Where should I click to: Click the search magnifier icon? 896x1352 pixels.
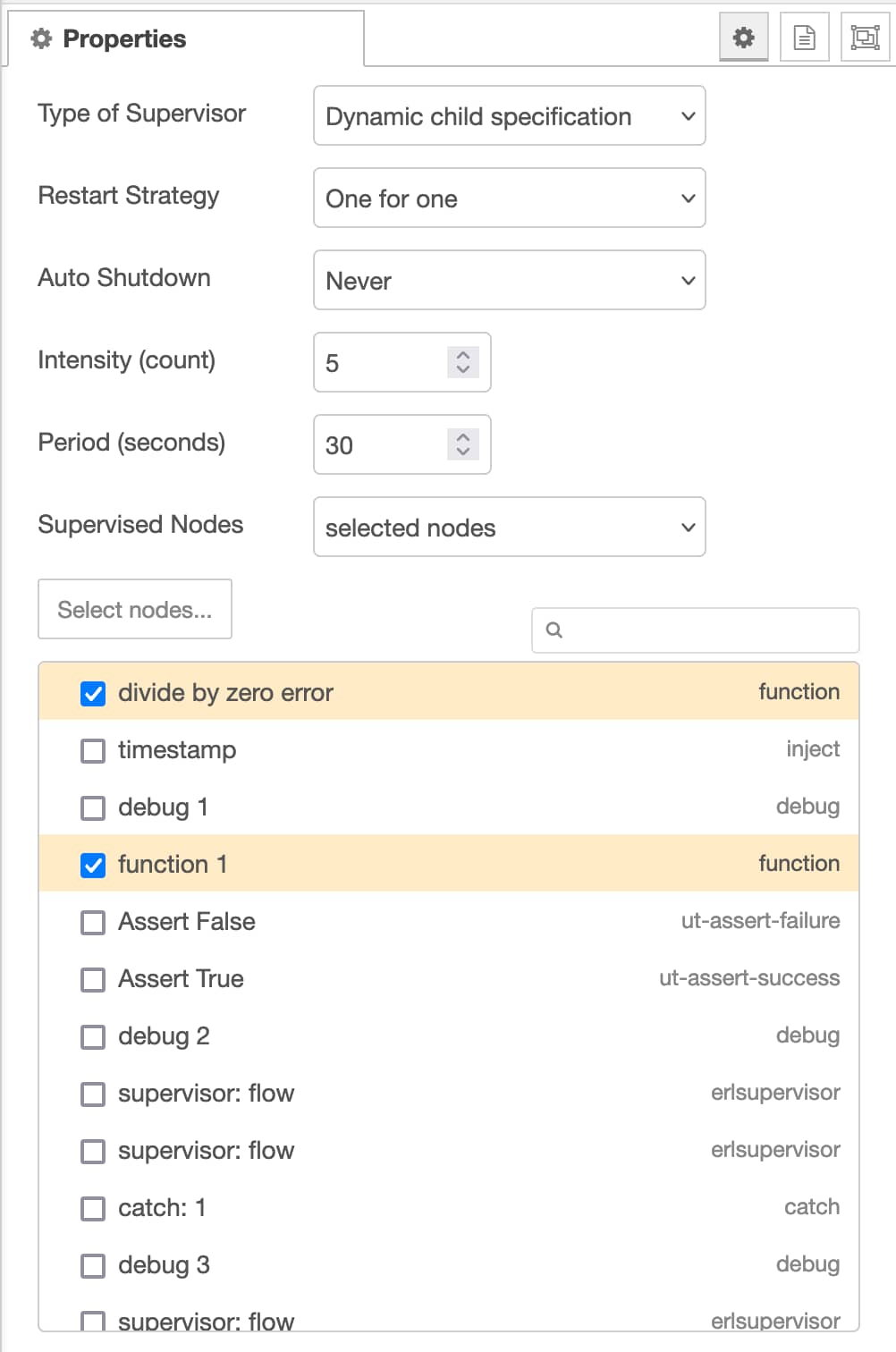554,630
